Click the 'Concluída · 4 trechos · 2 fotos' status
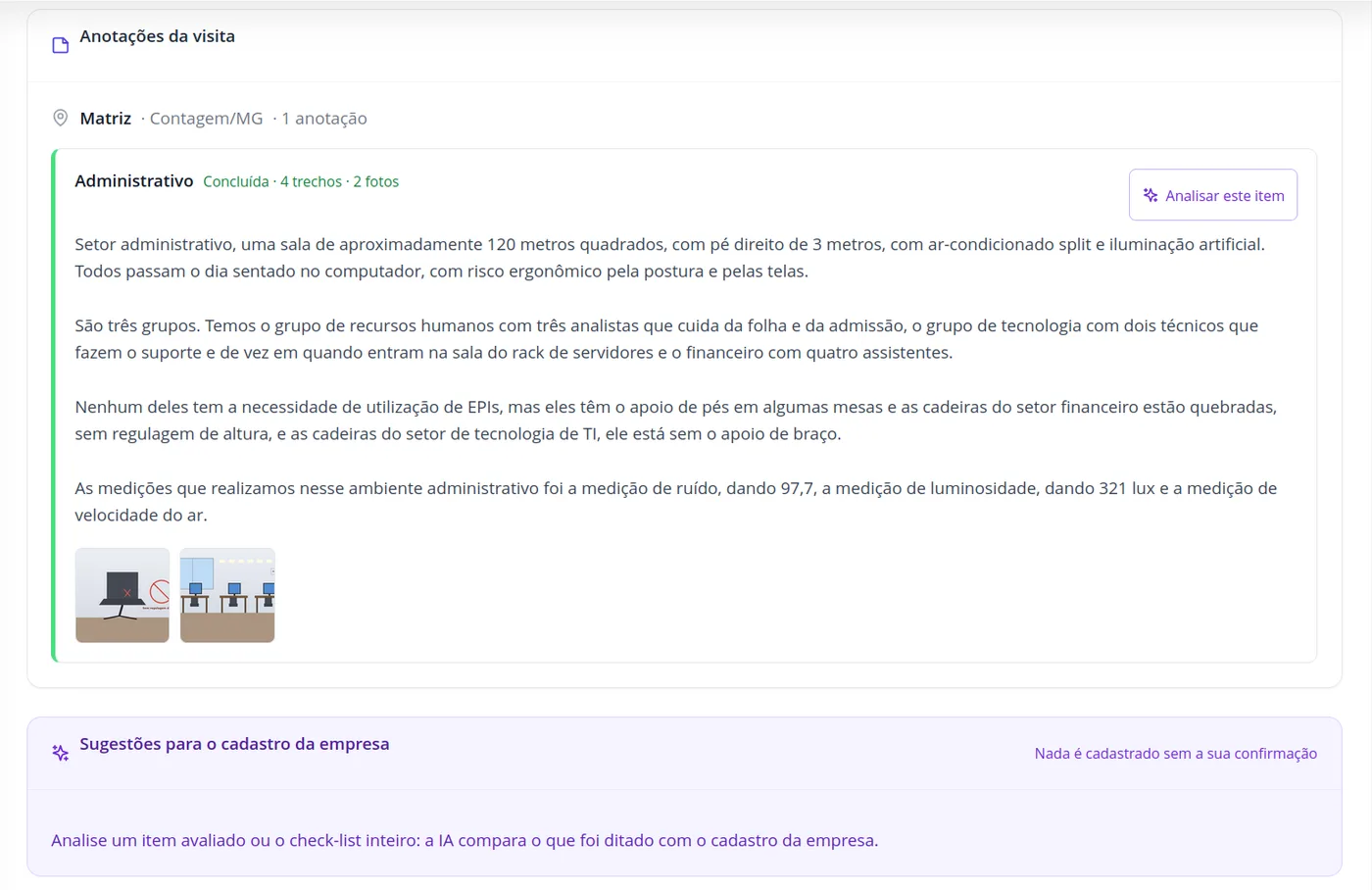This screenshot has width=1372, height=890. (301, 181)
